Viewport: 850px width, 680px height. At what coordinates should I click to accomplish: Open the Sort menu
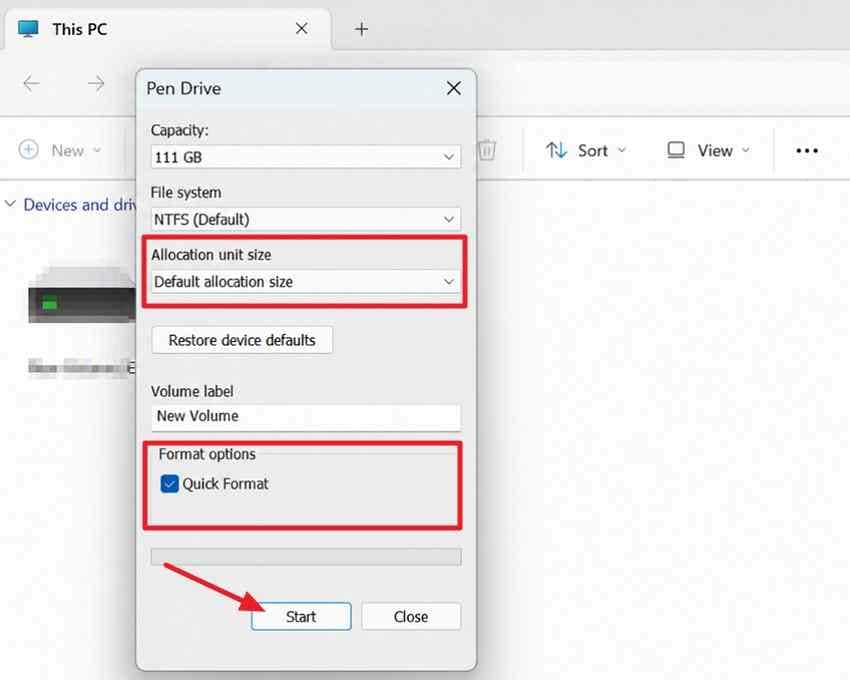(x=586, y=150)
